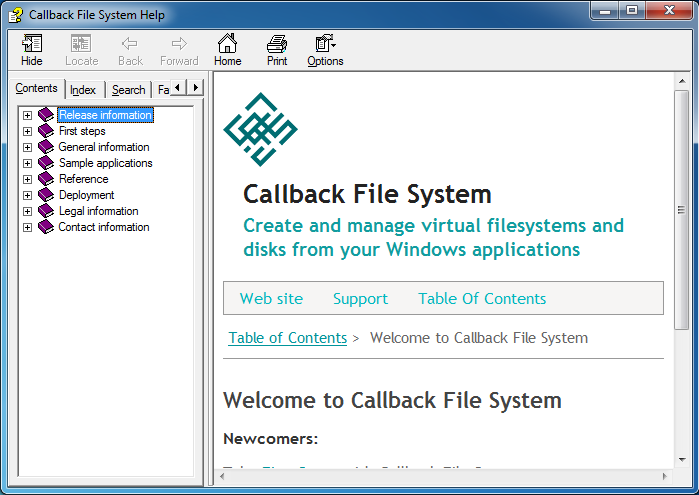Viewport: 699px width, 495px height.
Task: Select Deployment tree item
Action: click(x=86, y=195)
